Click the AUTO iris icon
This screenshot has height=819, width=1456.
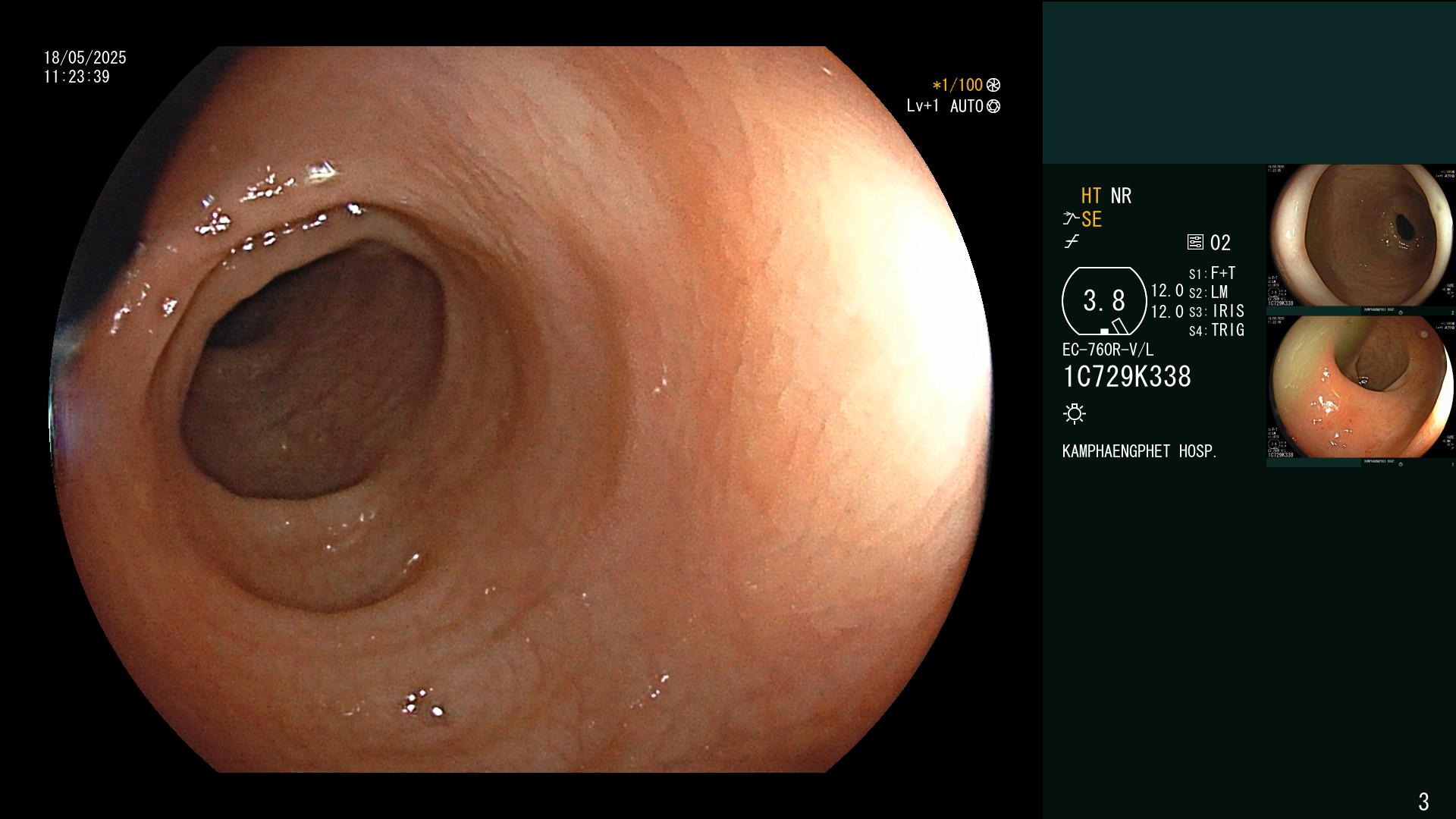[x=993, y=106]
